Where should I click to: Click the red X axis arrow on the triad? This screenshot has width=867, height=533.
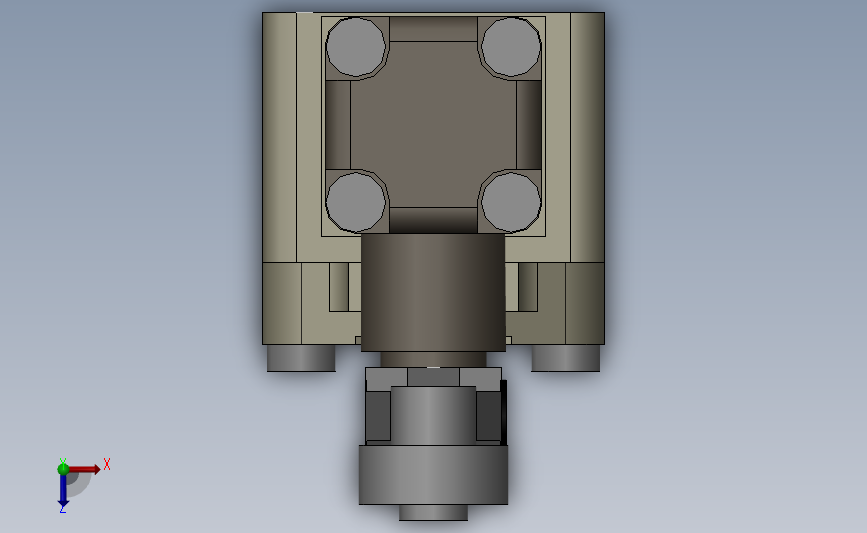(84, 469)
